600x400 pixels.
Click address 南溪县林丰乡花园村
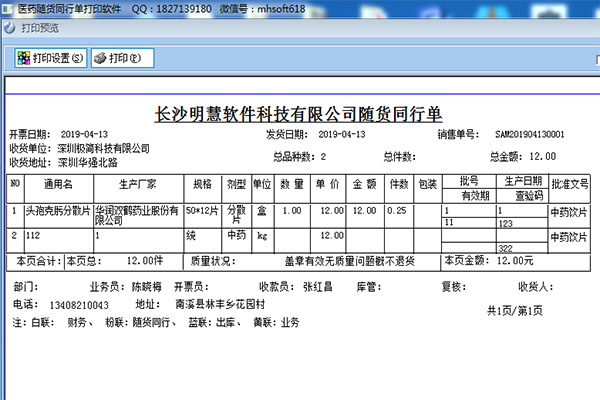pyautogui.click(x=220, y=305)
